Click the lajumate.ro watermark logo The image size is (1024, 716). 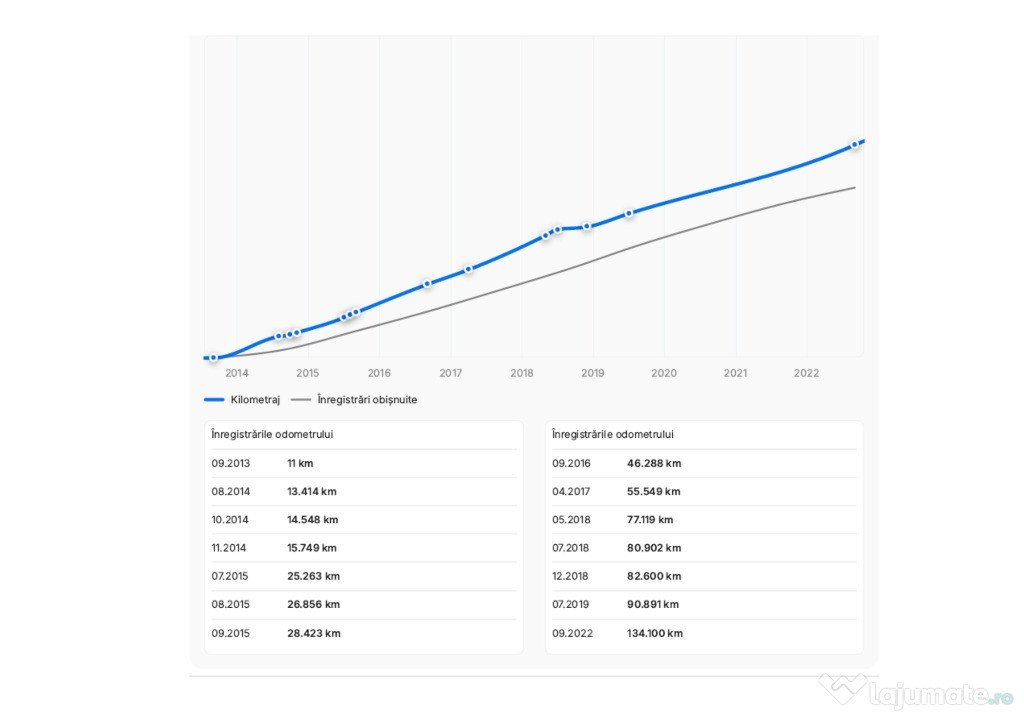coord(916,692)
